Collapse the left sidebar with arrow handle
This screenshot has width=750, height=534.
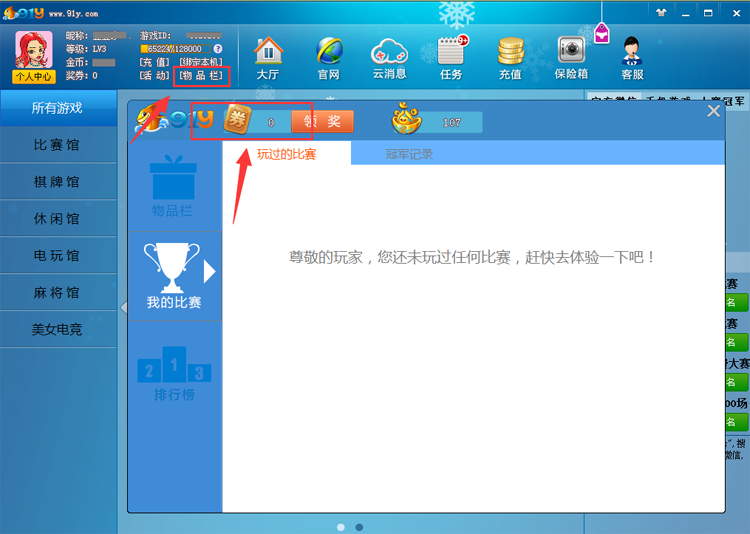pyautogui.click(x=123, y=307)
